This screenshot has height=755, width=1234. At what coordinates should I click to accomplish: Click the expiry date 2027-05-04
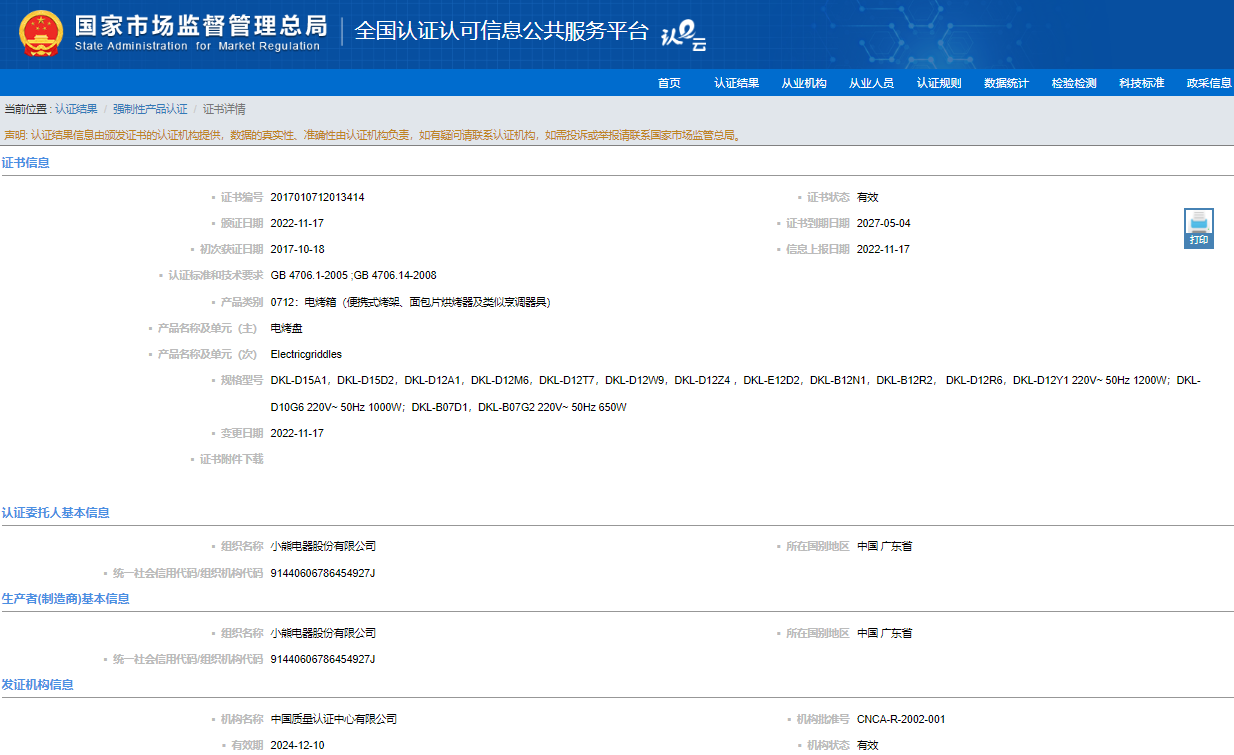click(884, 223)
